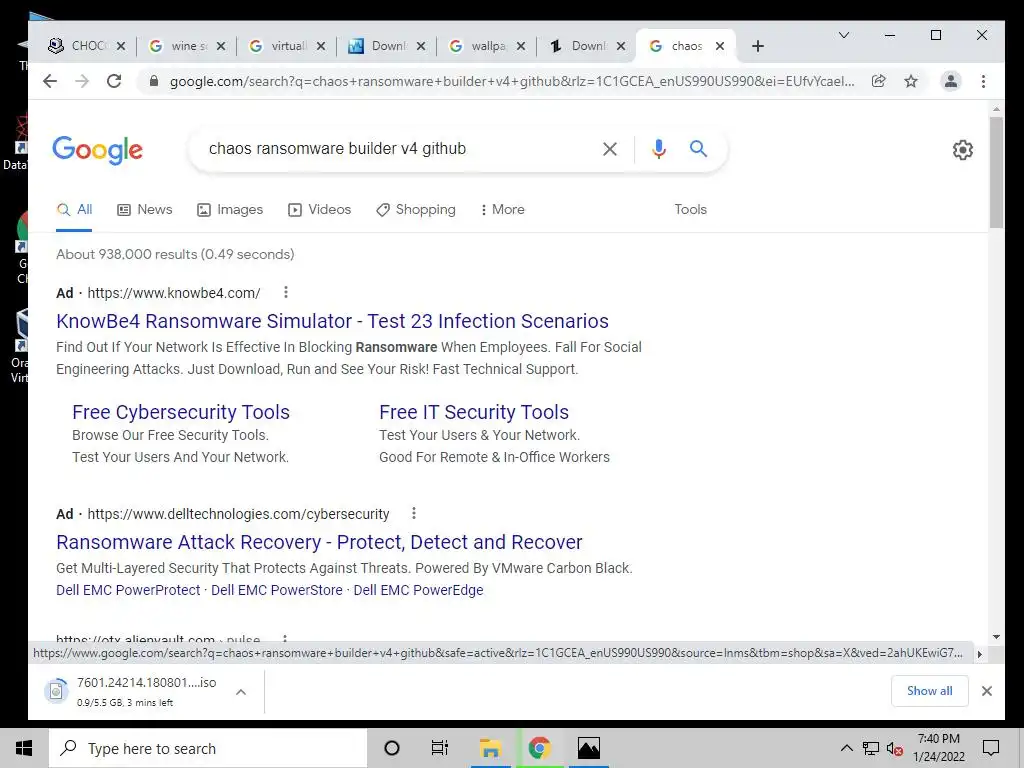
Task: Click the Windows taskbar search box
Action: click(208, 748)
